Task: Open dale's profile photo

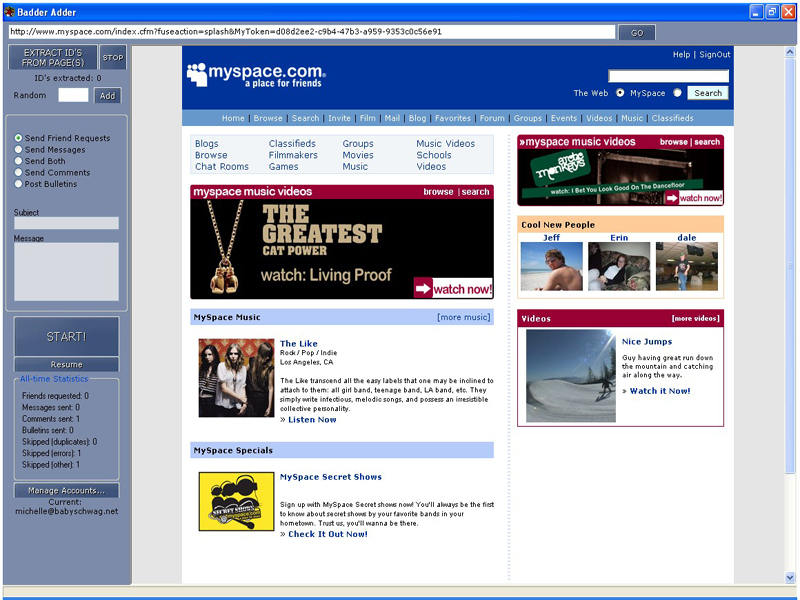Action: point(687,266)
